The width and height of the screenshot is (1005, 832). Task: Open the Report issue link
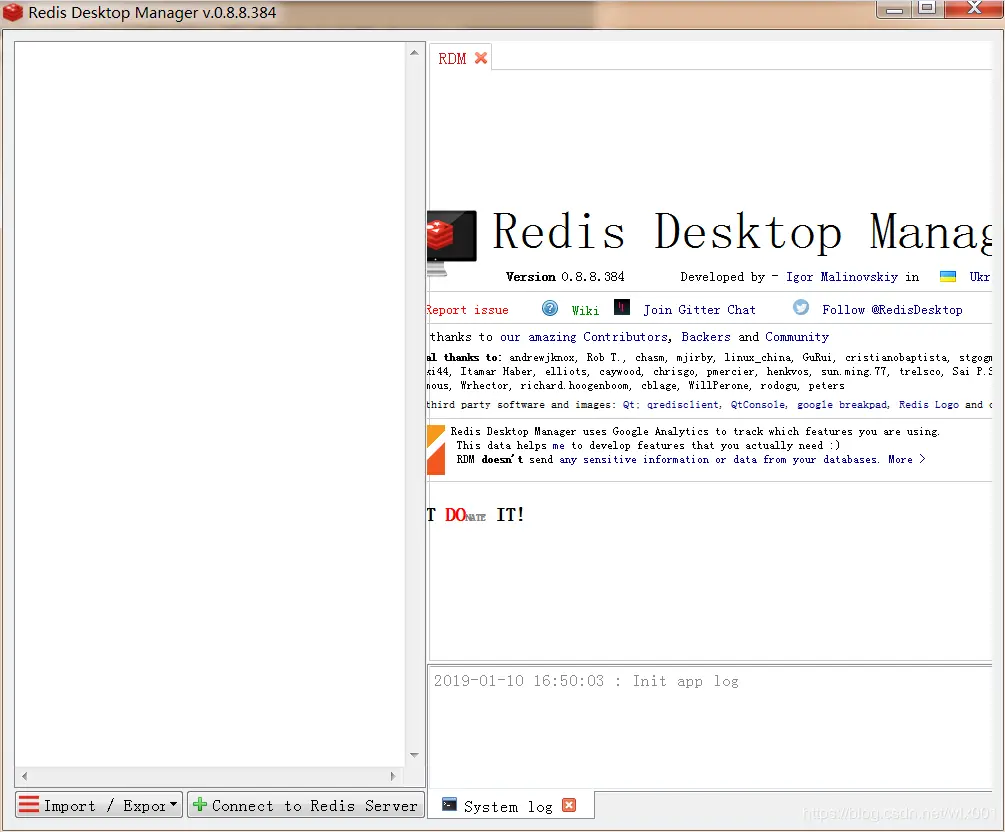tap(467, 310)
